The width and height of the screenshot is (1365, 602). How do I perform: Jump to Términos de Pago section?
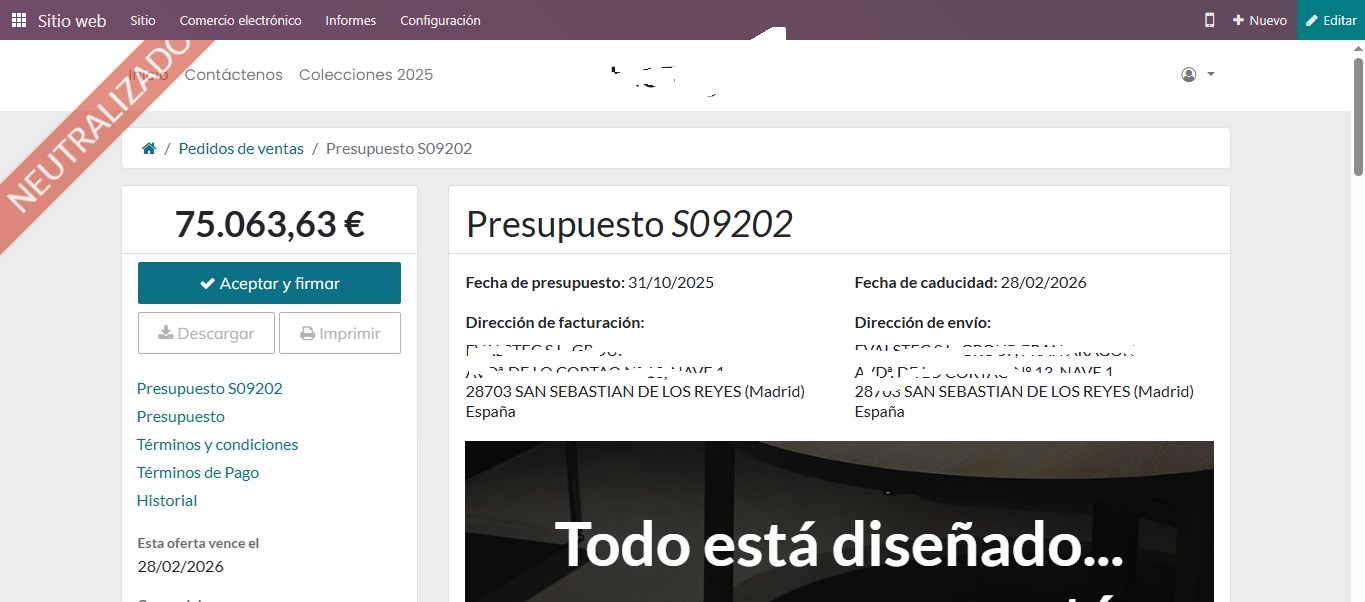coord(198,473)
